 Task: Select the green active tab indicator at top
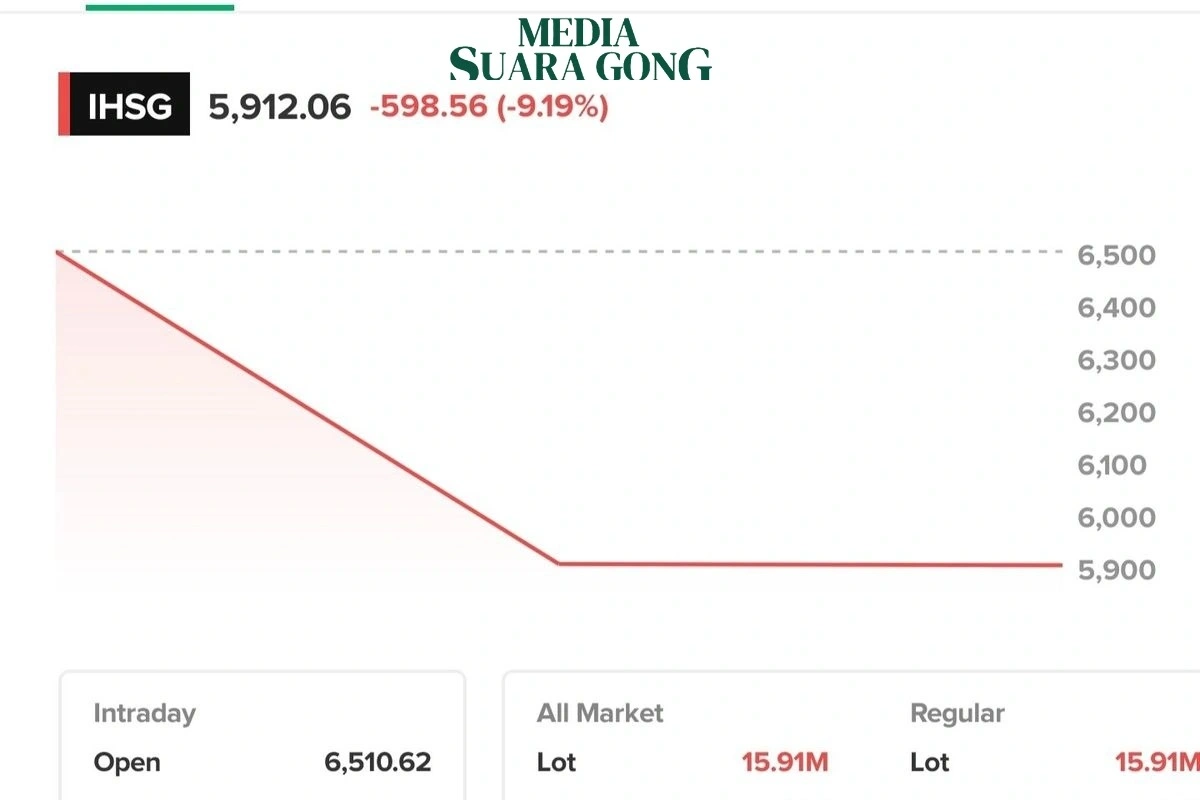point(160,6)
